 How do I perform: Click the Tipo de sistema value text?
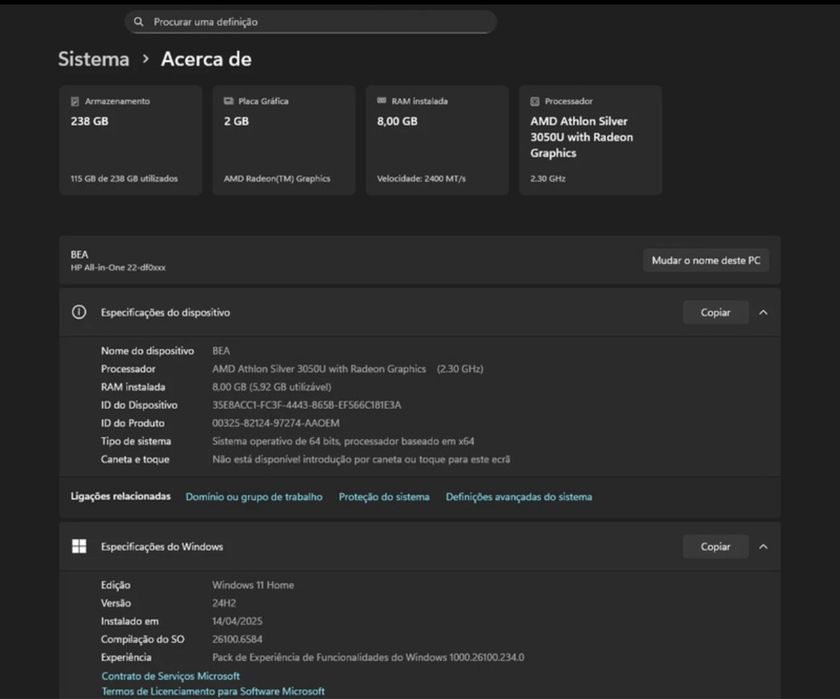tap(343, 441)
